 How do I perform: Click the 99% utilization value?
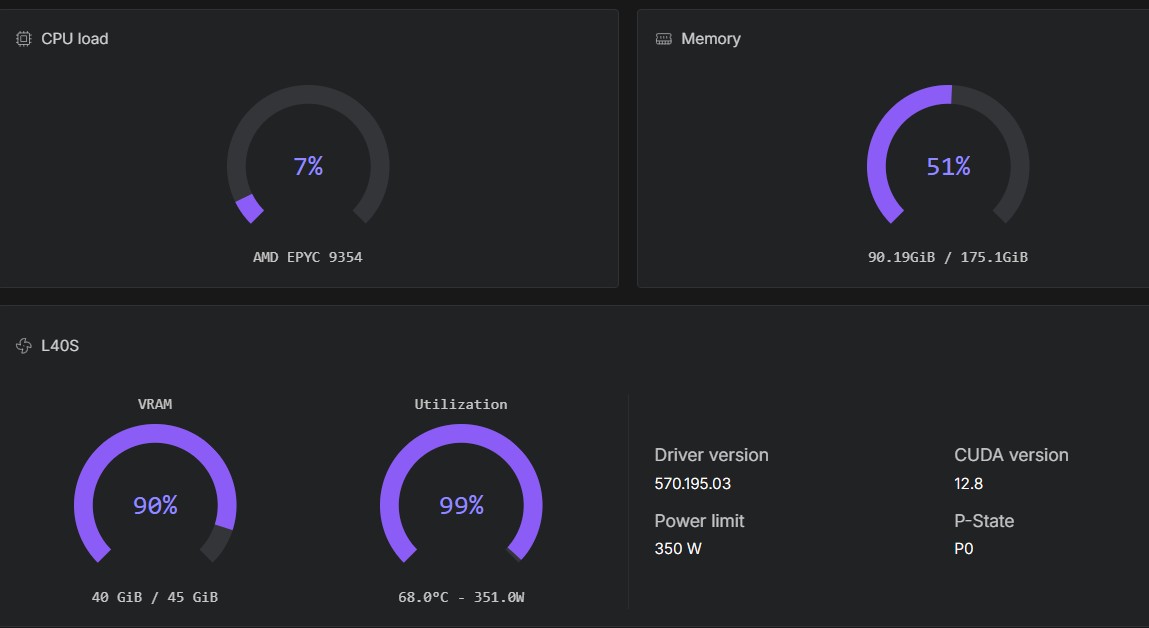click(x=461, y=505)
